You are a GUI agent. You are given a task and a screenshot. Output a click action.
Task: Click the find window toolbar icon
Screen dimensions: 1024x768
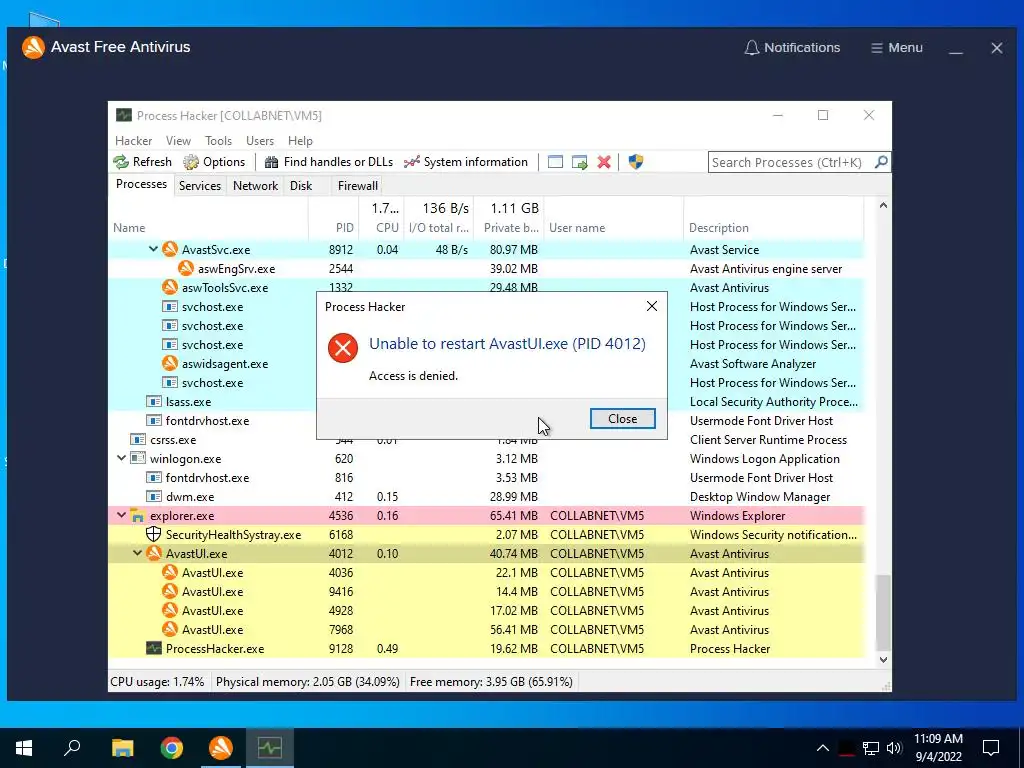click(555, 162)
